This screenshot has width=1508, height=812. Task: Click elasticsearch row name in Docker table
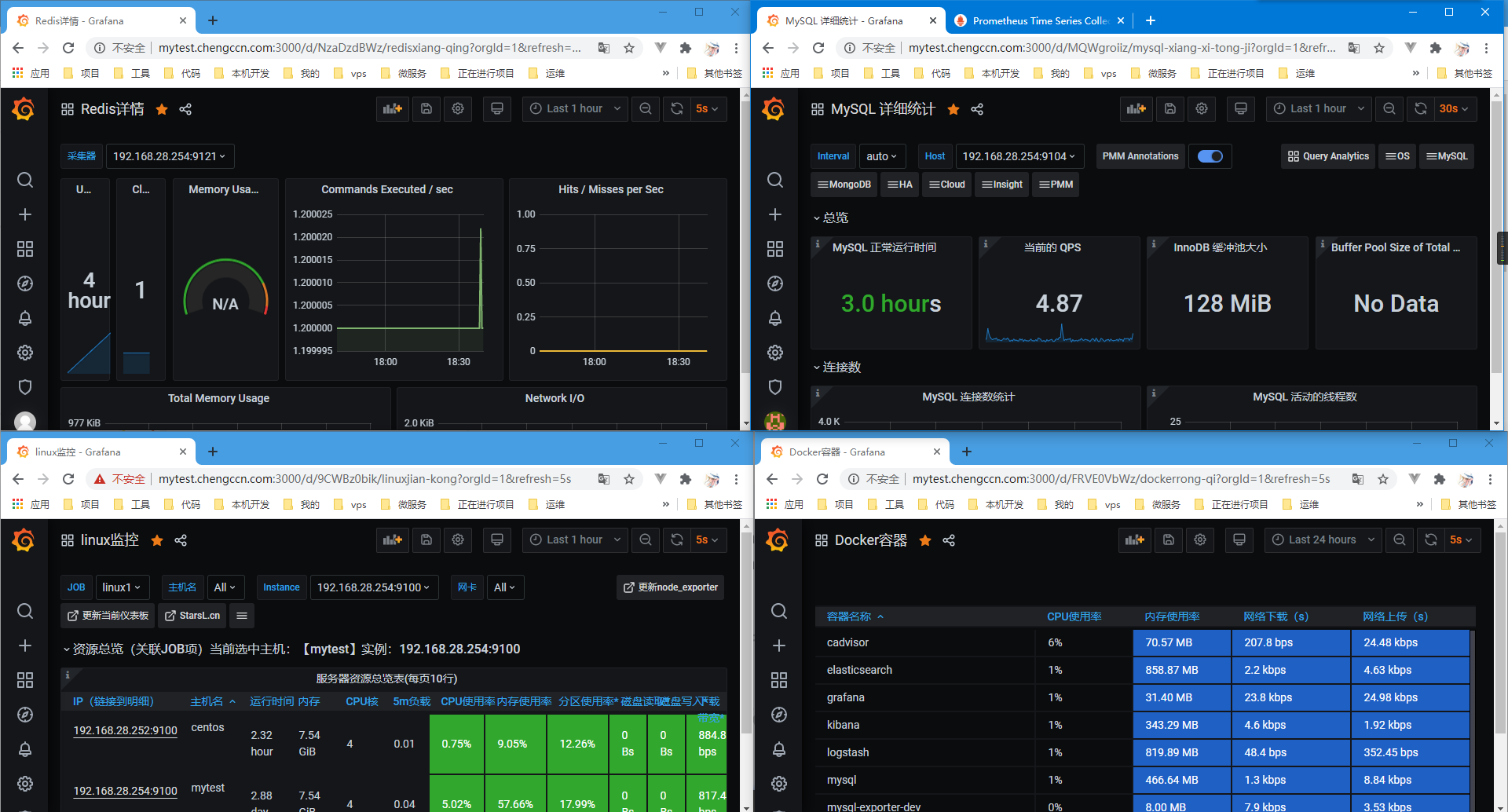pyautogui.click(x=859, y=670)
